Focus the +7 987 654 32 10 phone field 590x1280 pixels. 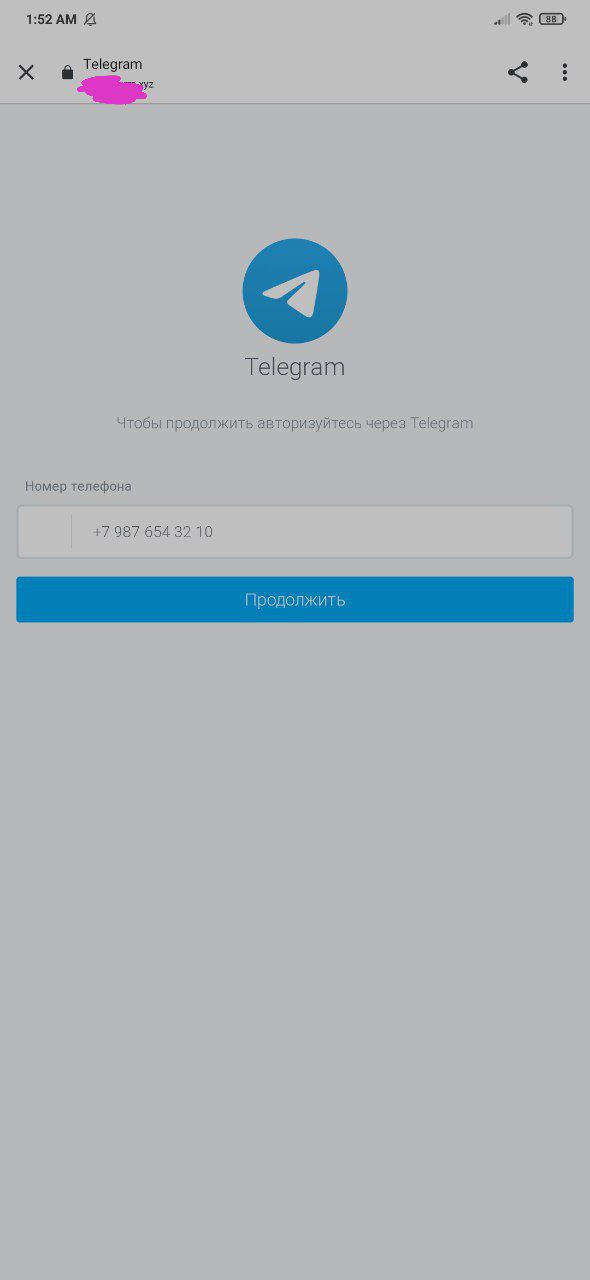pyautogui.click(x=322, y=531)
